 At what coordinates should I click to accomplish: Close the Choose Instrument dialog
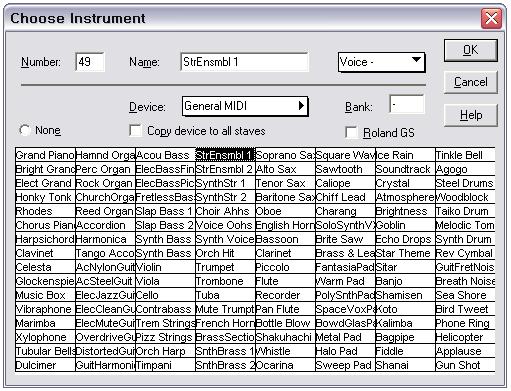[491, 18]
